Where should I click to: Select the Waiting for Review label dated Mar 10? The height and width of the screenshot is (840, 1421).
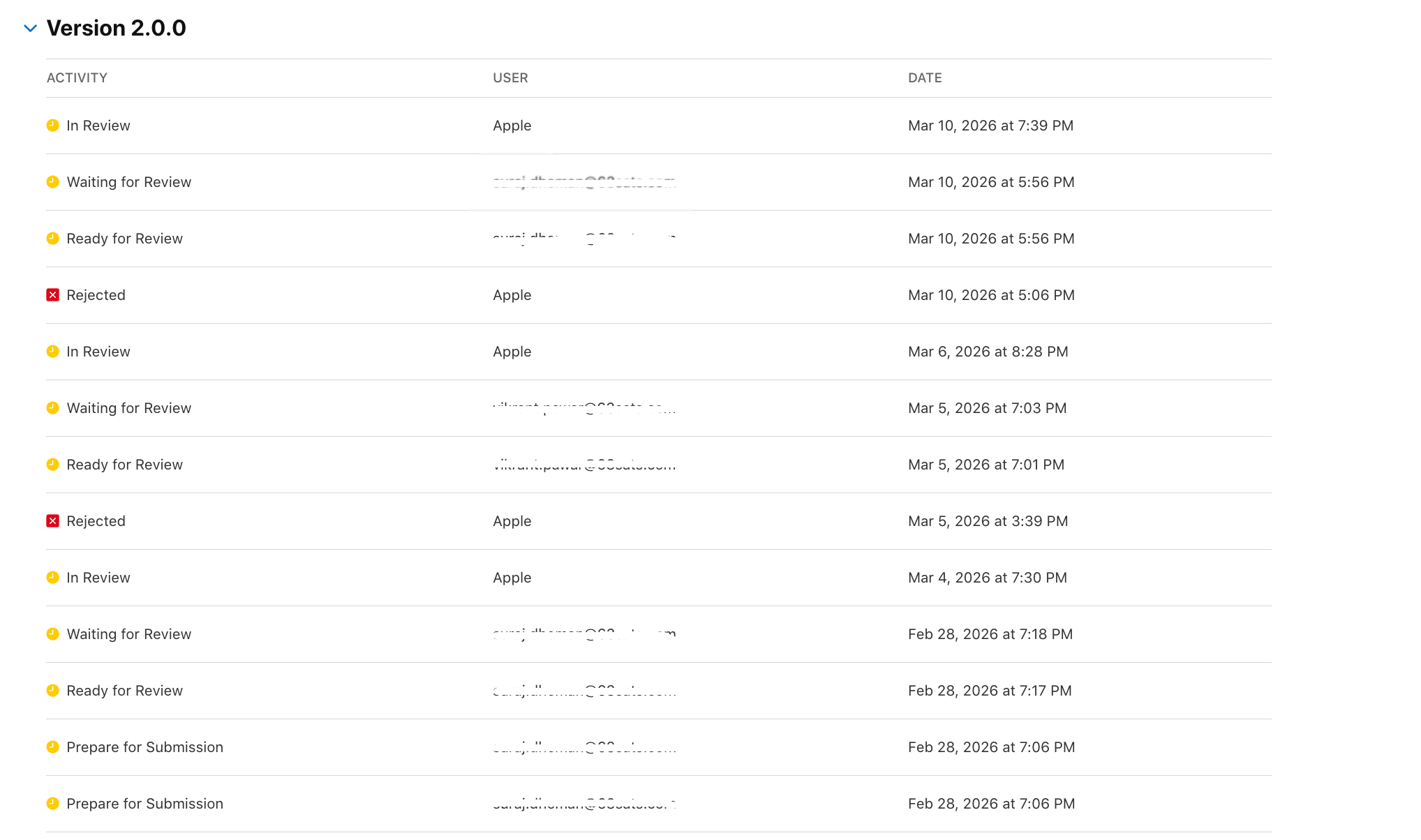[x=128, y=182]
